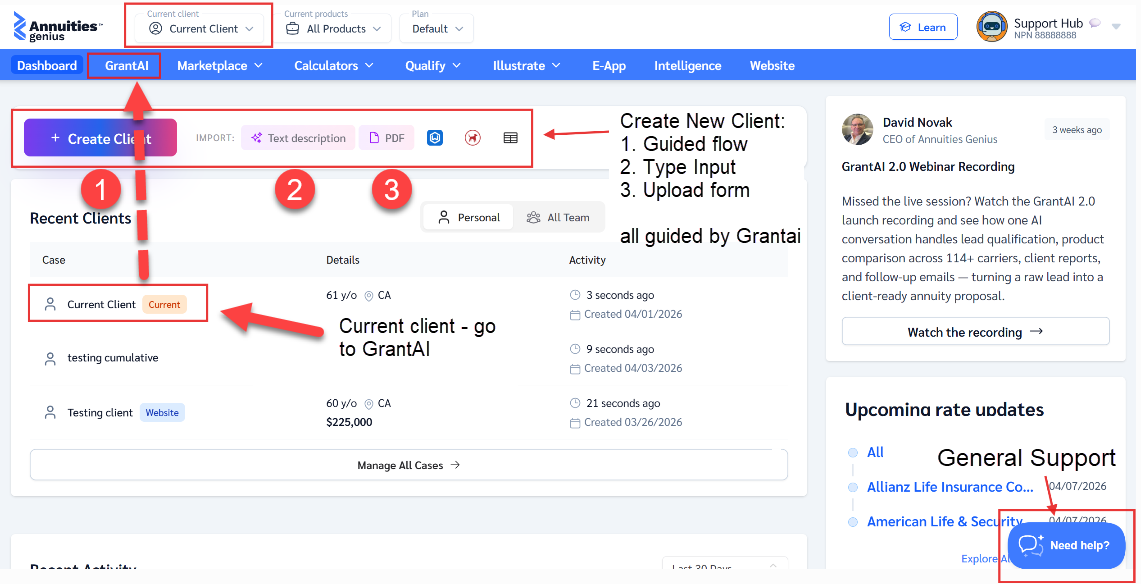
Task: Open the Current Client case row
Action: (409, 304)
